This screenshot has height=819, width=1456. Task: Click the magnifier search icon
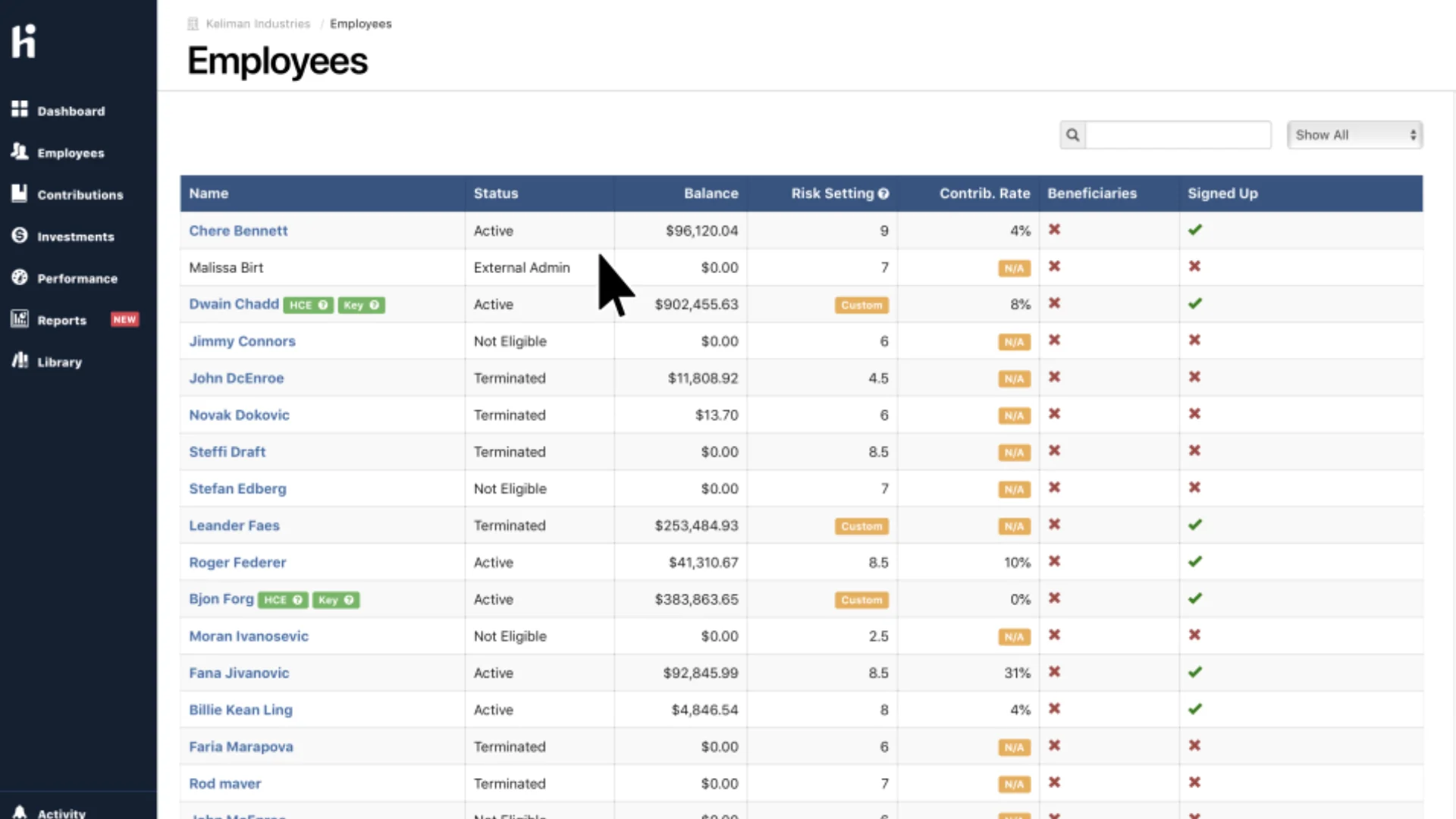tap(1072, 135)
